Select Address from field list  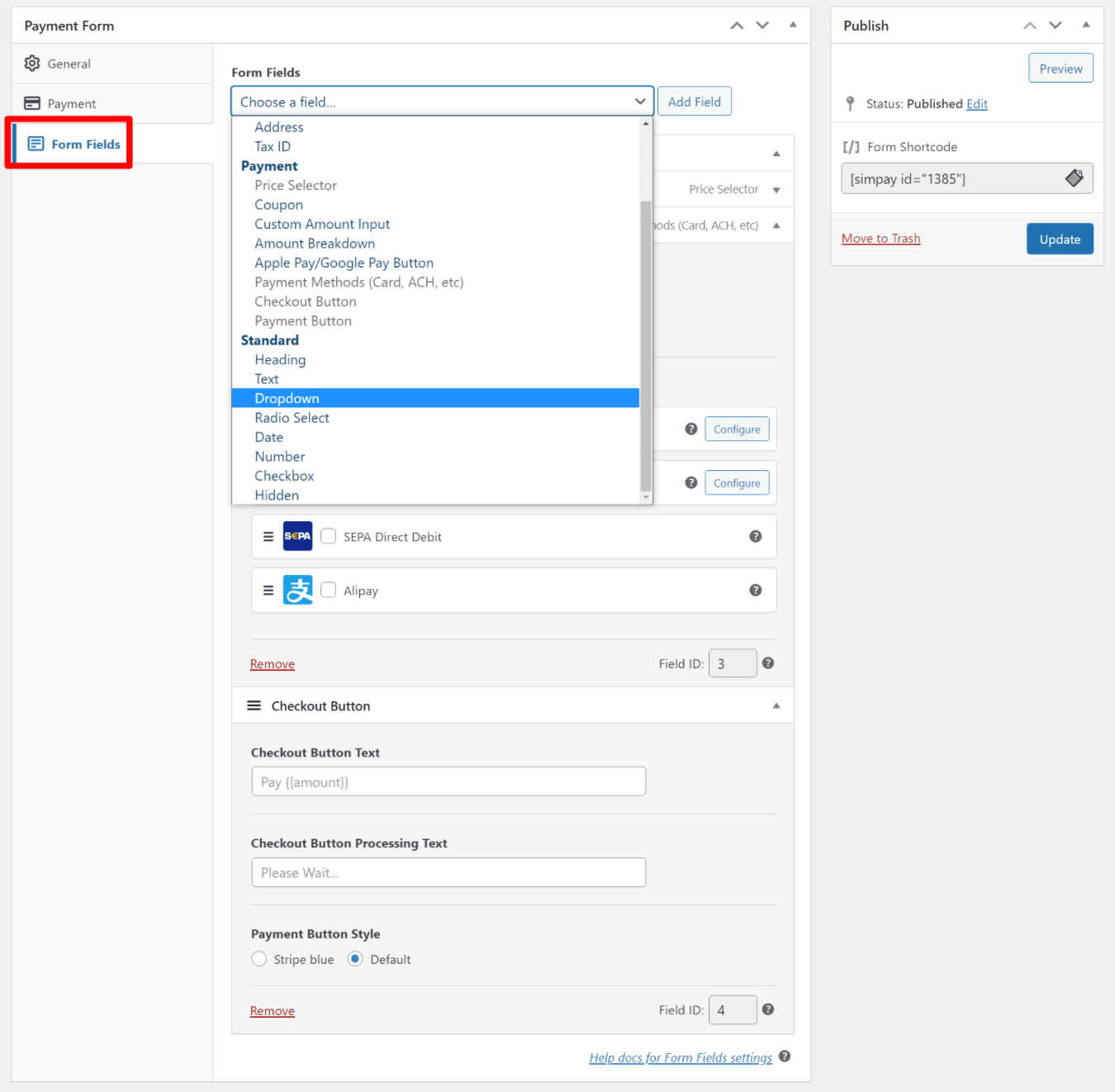click(x=279, y=127)
